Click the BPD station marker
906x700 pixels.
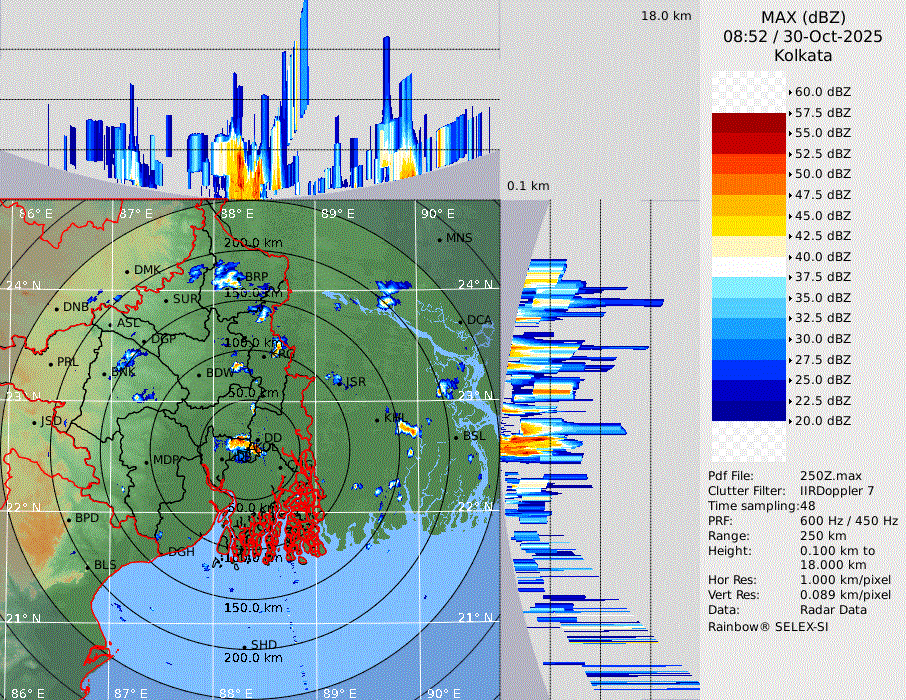pos(69,520)
